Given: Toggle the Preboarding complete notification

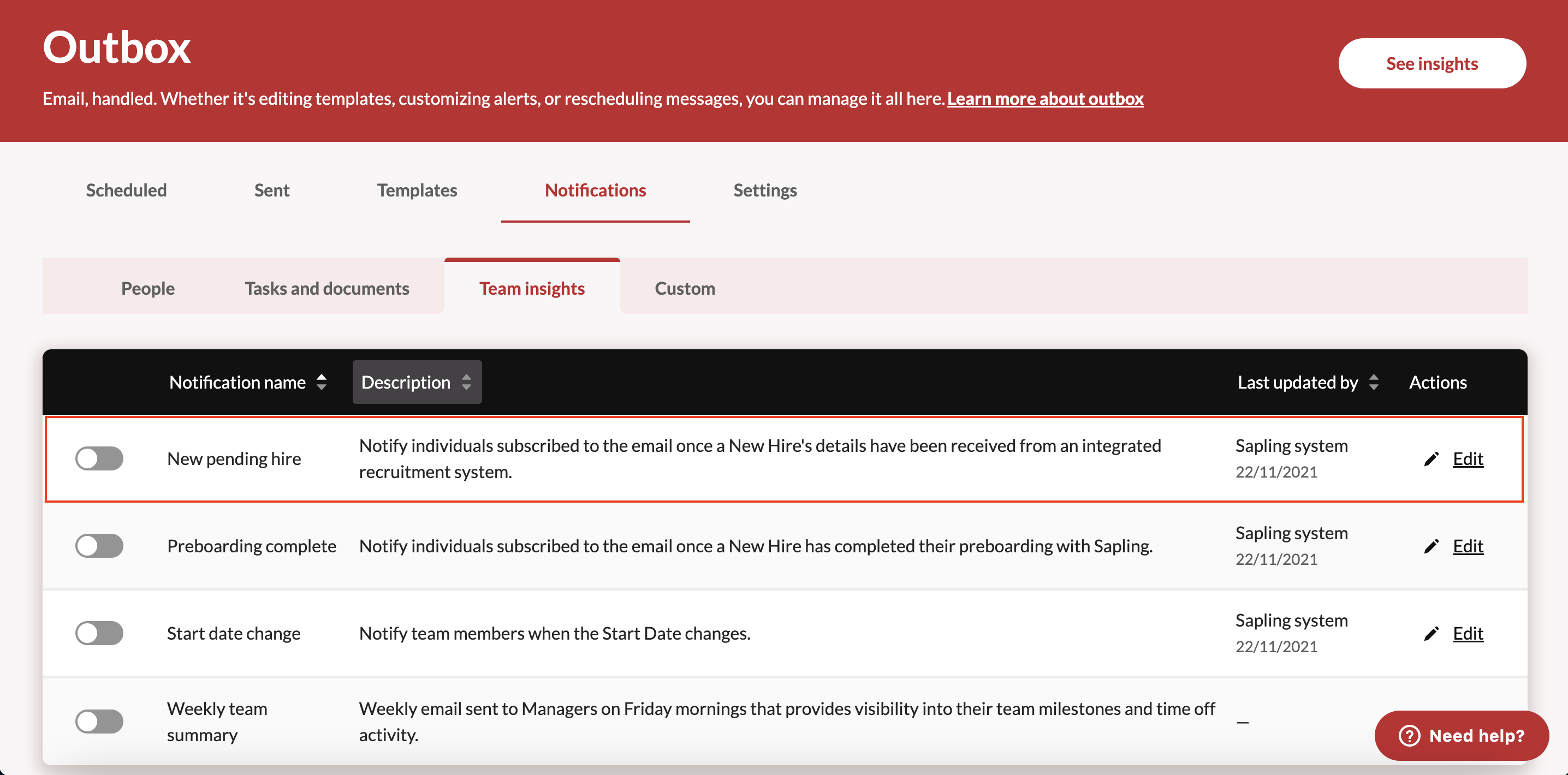Looking at the screenshot, I should tap(99, 546).
